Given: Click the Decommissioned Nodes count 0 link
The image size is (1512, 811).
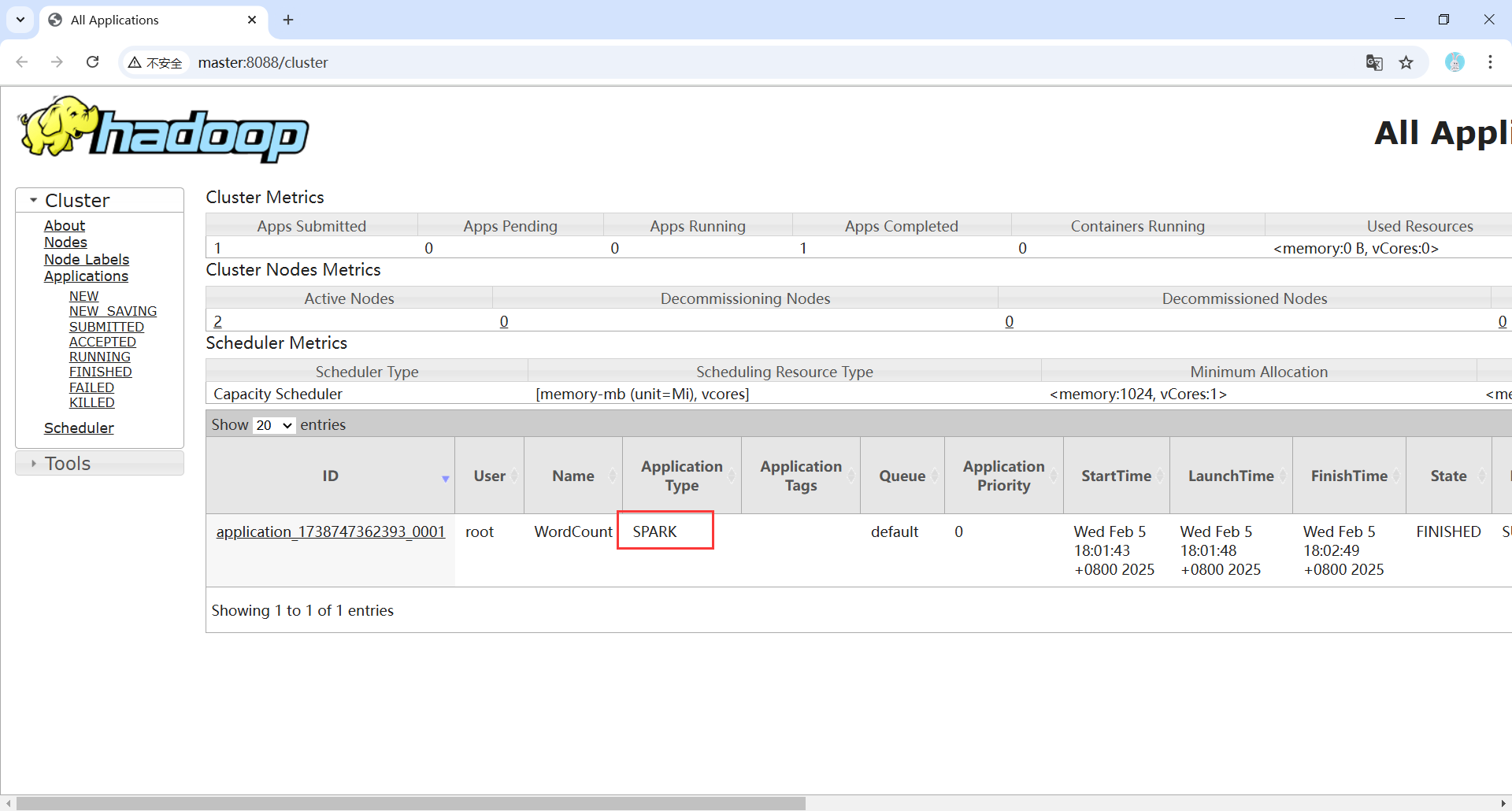Looking at the screenshot, I should pos(1010,321).
